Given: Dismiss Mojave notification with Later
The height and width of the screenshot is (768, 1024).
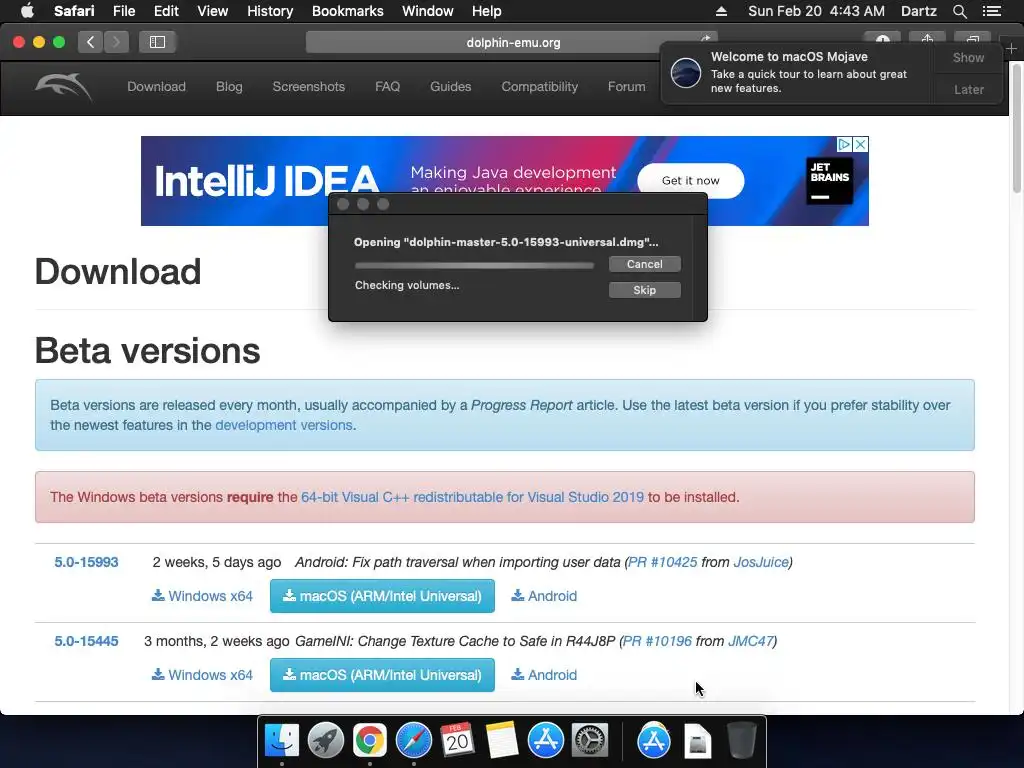Looking at the screenshot, I should [x=968, y=89].
